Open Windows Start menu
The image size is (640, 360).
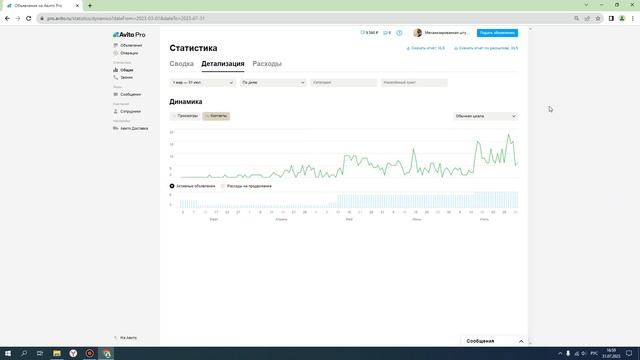coord(8,353)
